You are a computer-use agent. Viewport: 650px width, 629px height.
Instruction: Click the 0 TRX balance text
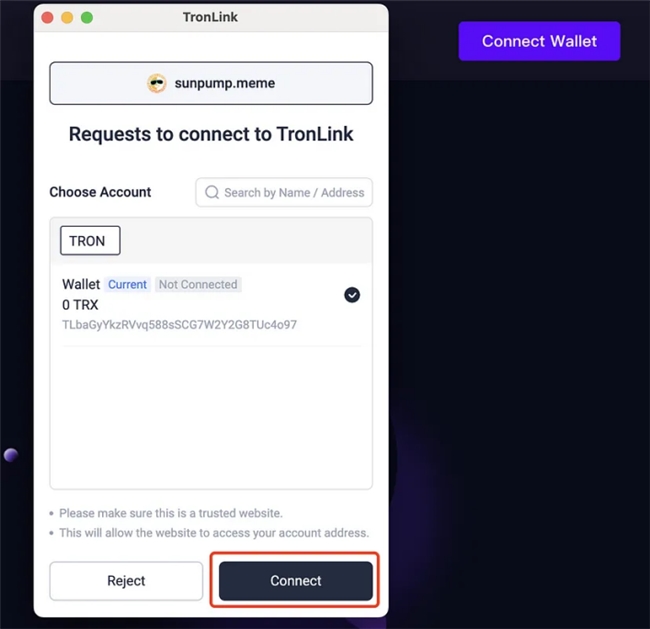[x=80, y=305]
